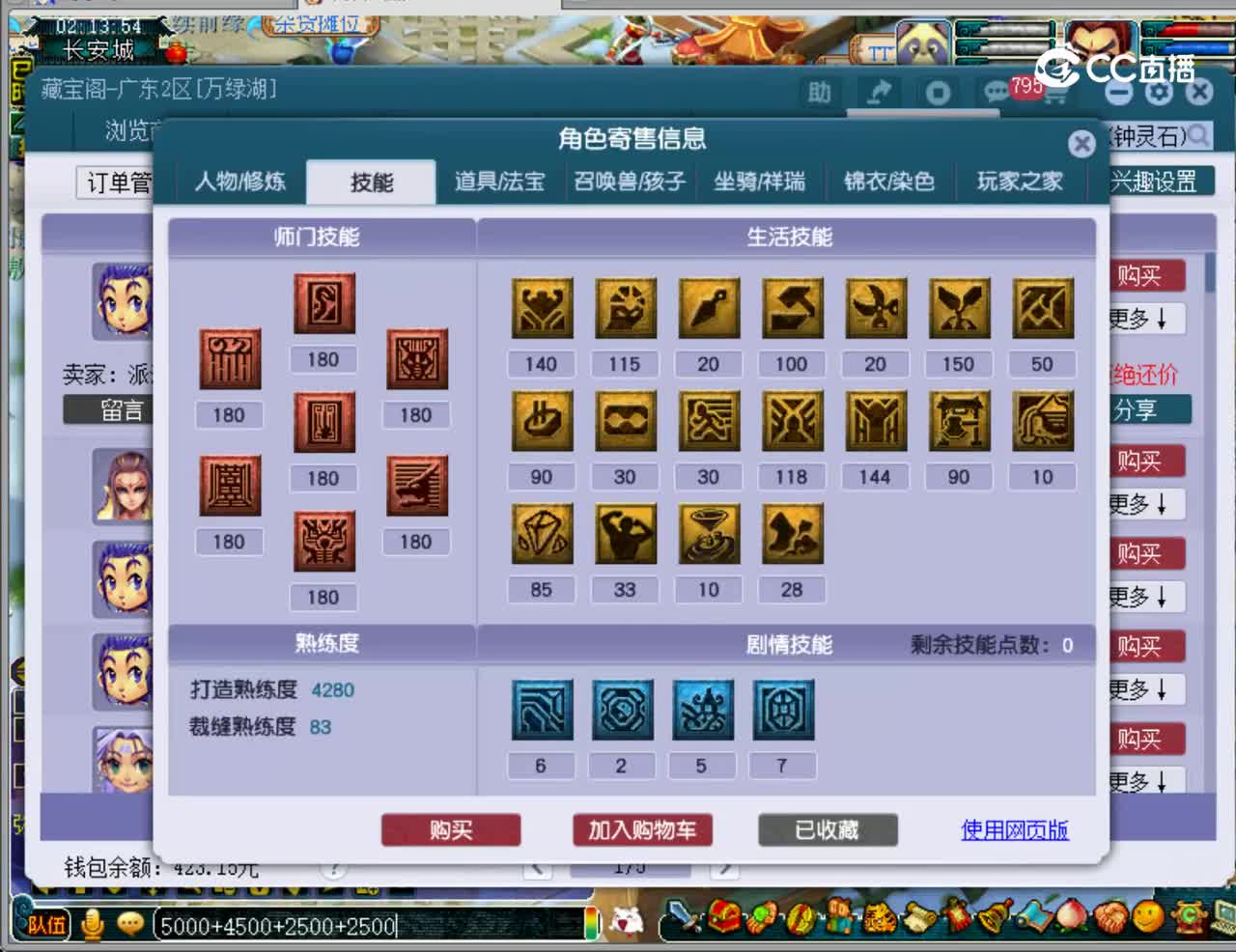Click the 已收藏 button

(x=828, y=830)
